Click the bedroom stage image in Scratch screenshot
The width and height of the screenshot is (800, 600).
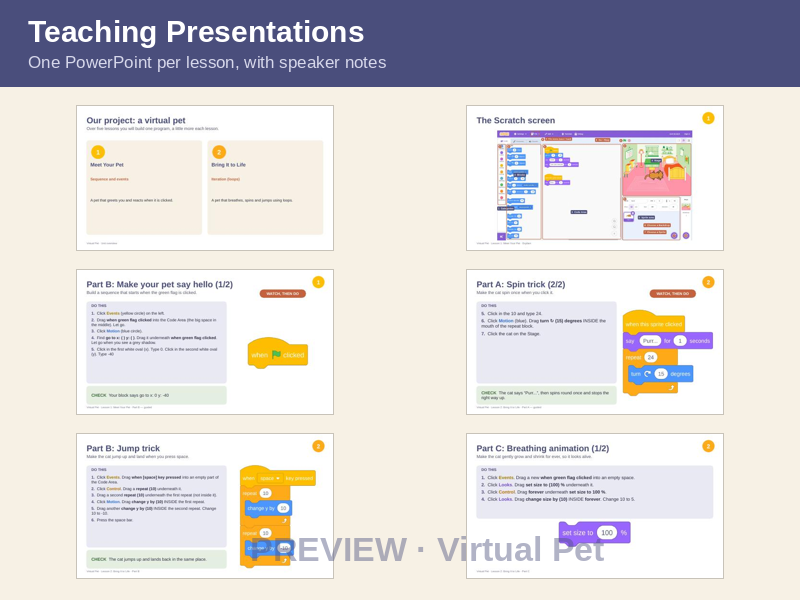[657, 169]
